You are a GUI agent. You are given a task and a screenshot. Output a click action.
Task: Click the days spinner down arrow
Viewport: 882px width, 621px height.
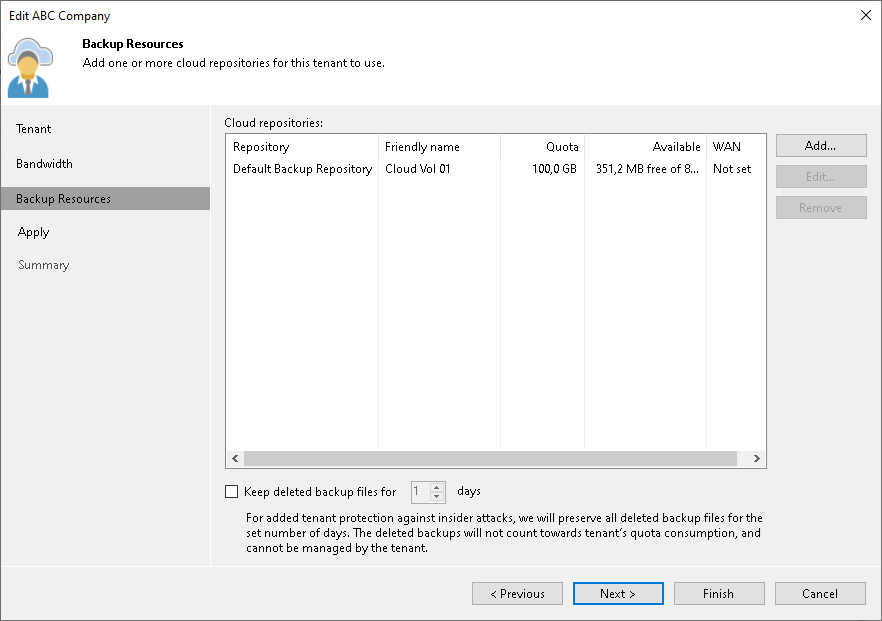pyautogui.click(x=436, y=494)
